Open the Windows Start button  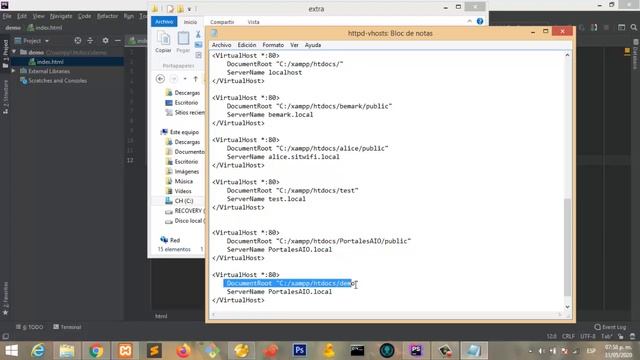[x=11, y=351]
